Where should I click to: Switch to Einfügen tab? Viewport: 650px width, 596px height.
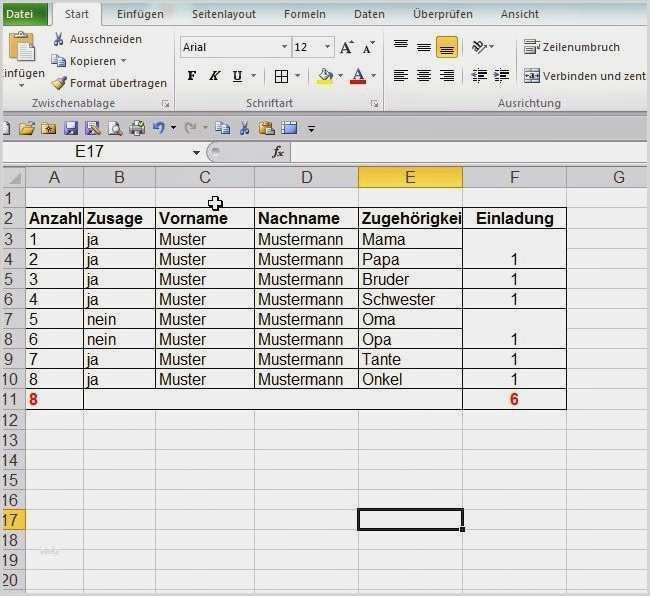point(140,14)
